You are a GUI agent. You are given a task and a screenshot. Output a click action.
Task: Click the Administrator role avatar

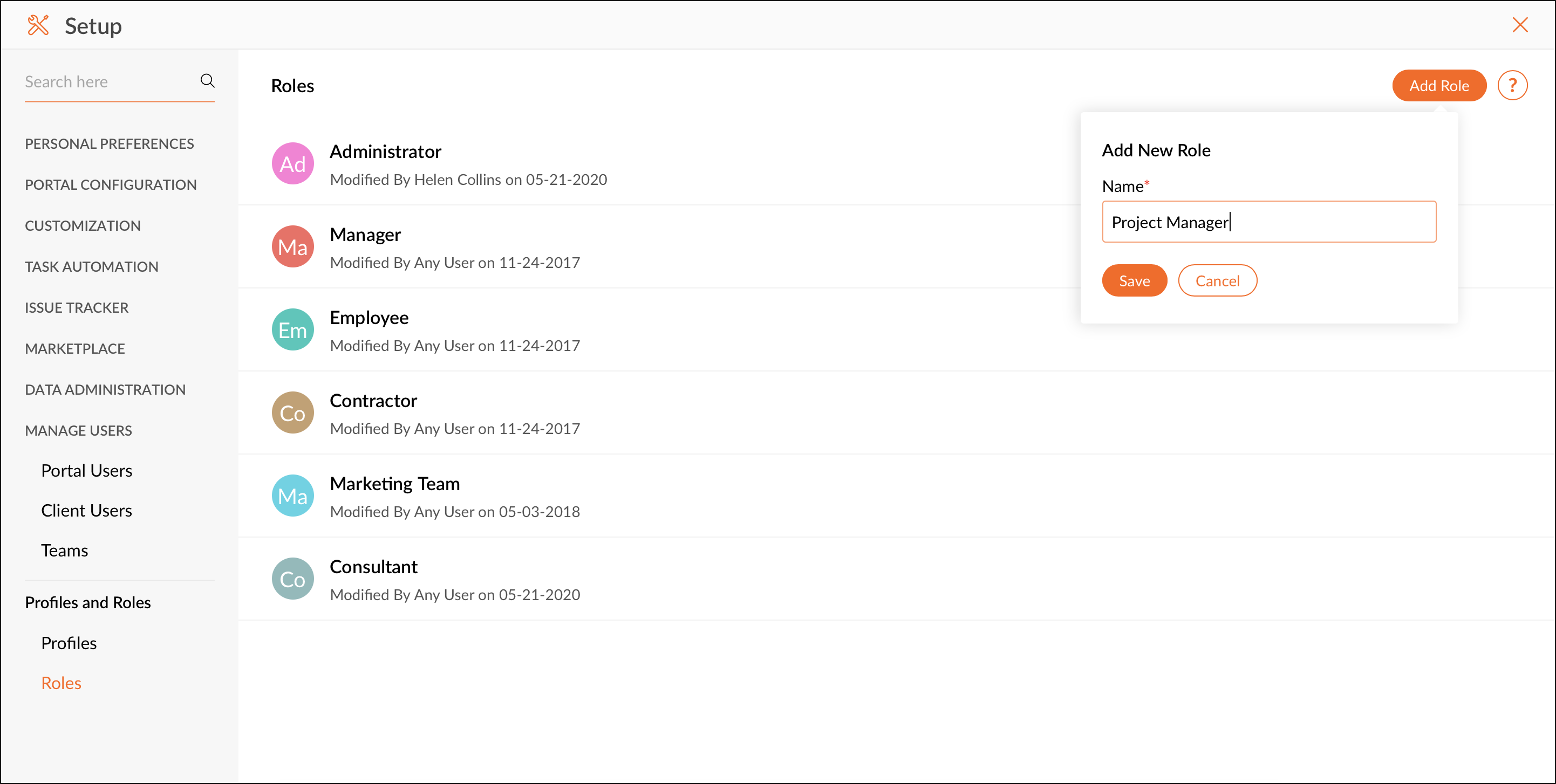[x=292, y=164]
